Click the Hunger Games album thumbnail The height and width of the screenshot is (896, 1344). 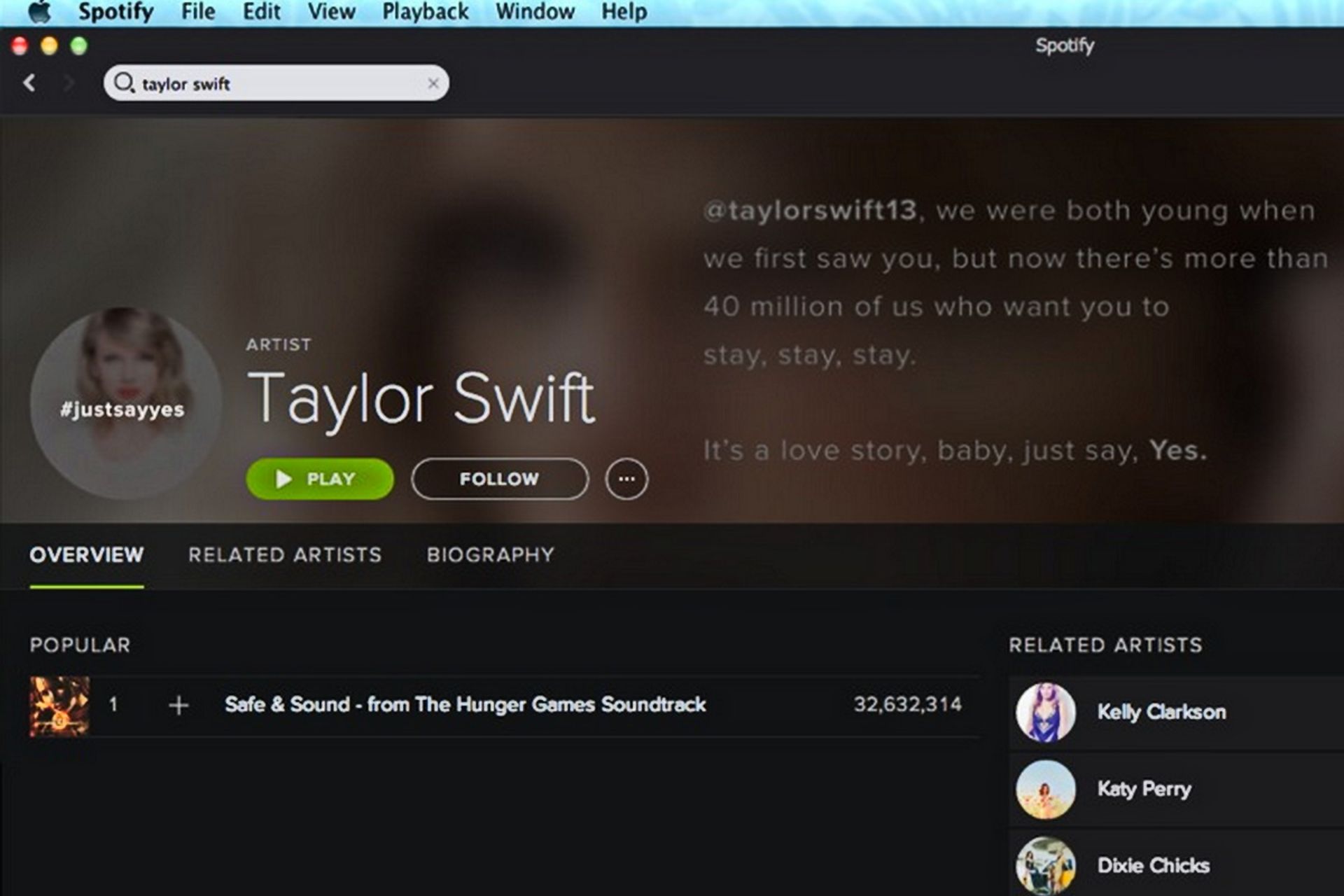click(59, 706)
